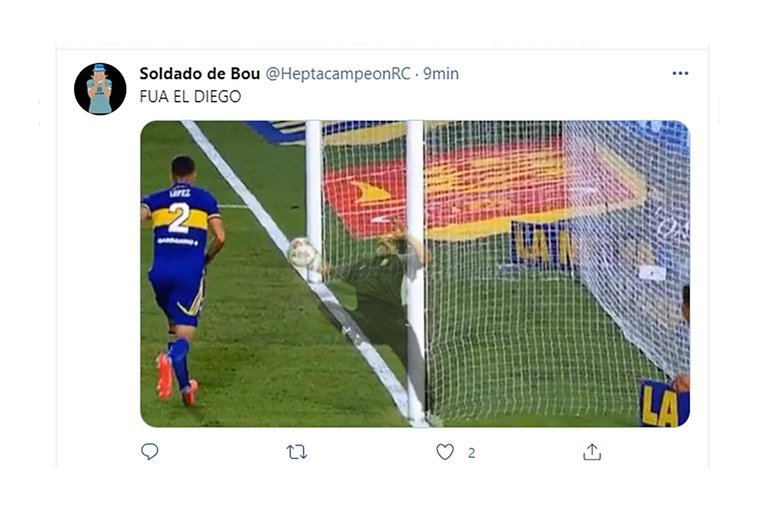Open the attached football goal-line photo
This screenshot has width=768, height=512.
[x=415, y=273]
